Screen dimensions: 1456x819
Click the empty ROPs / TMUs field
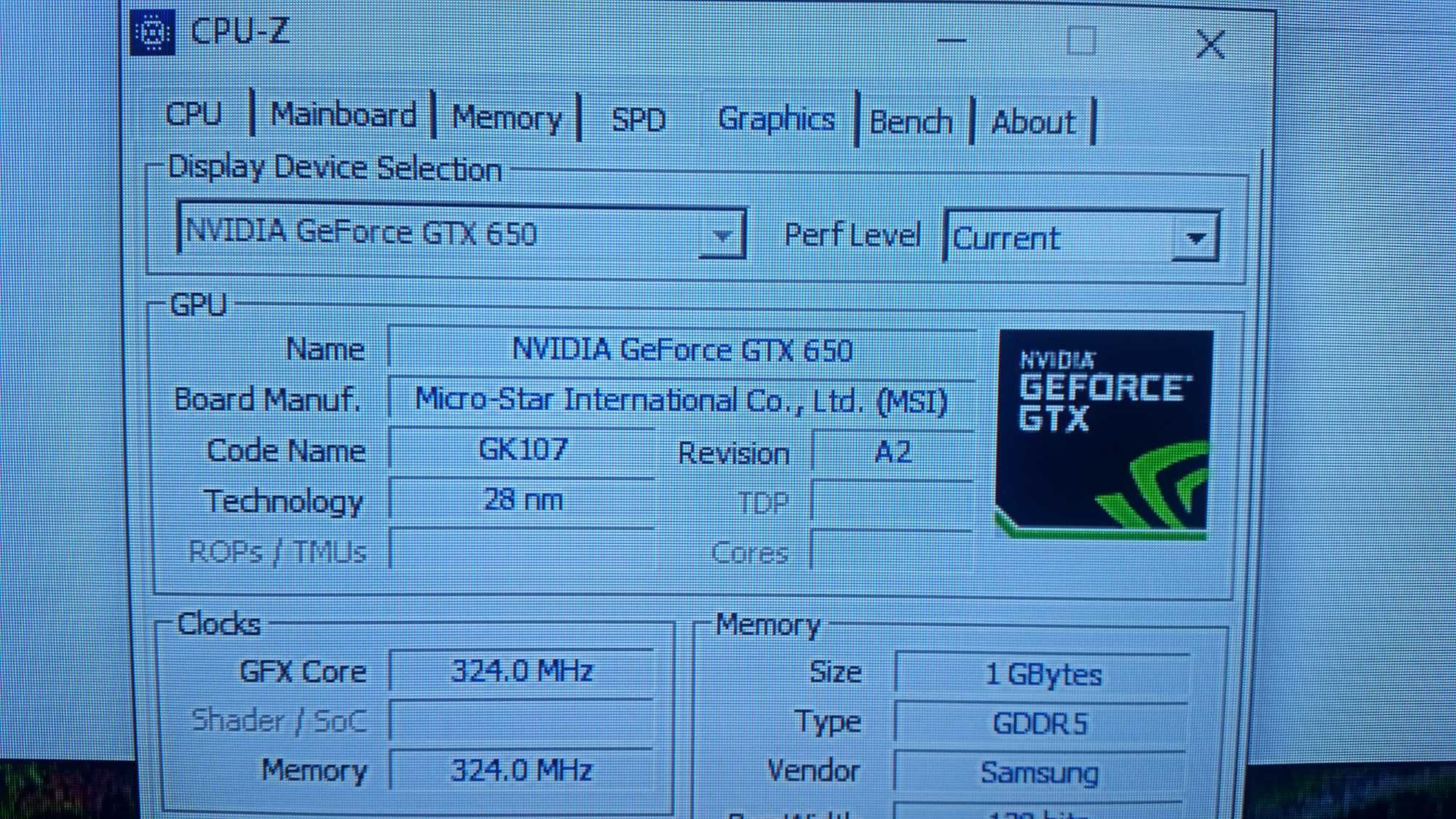click(522, 550)
